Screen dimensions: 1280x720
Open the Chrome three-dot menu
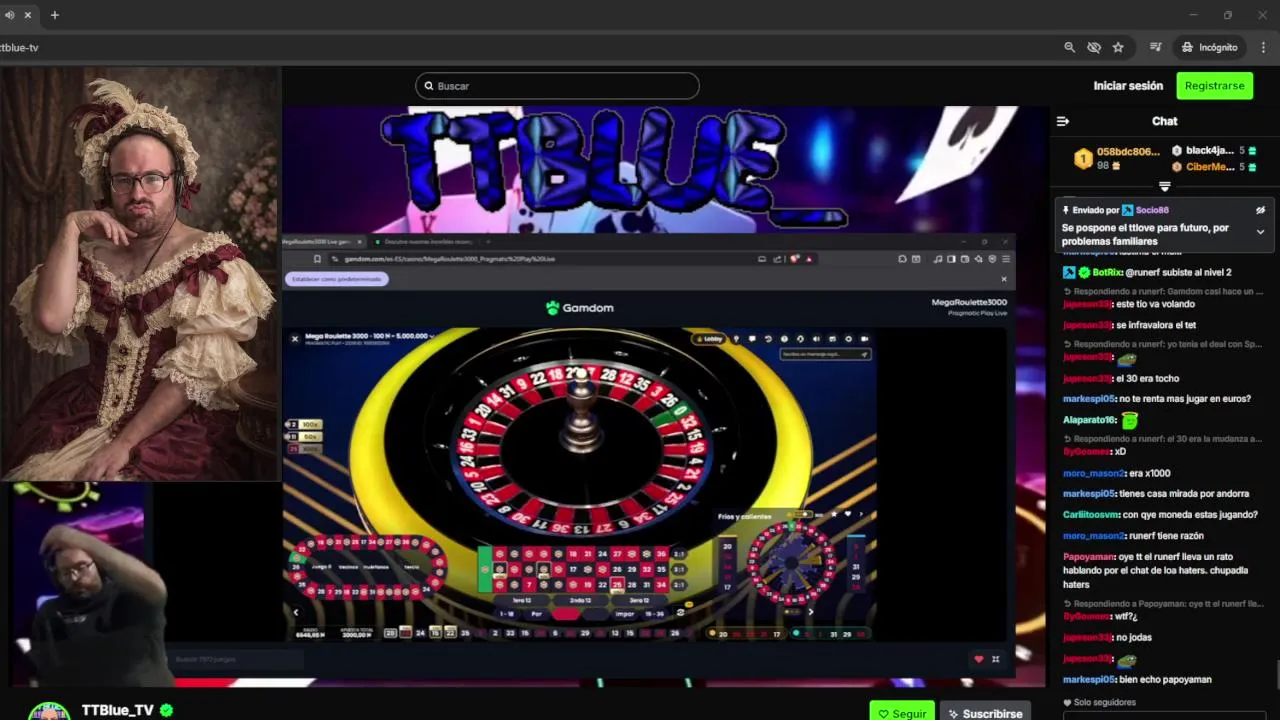[x=1263, y=47]
